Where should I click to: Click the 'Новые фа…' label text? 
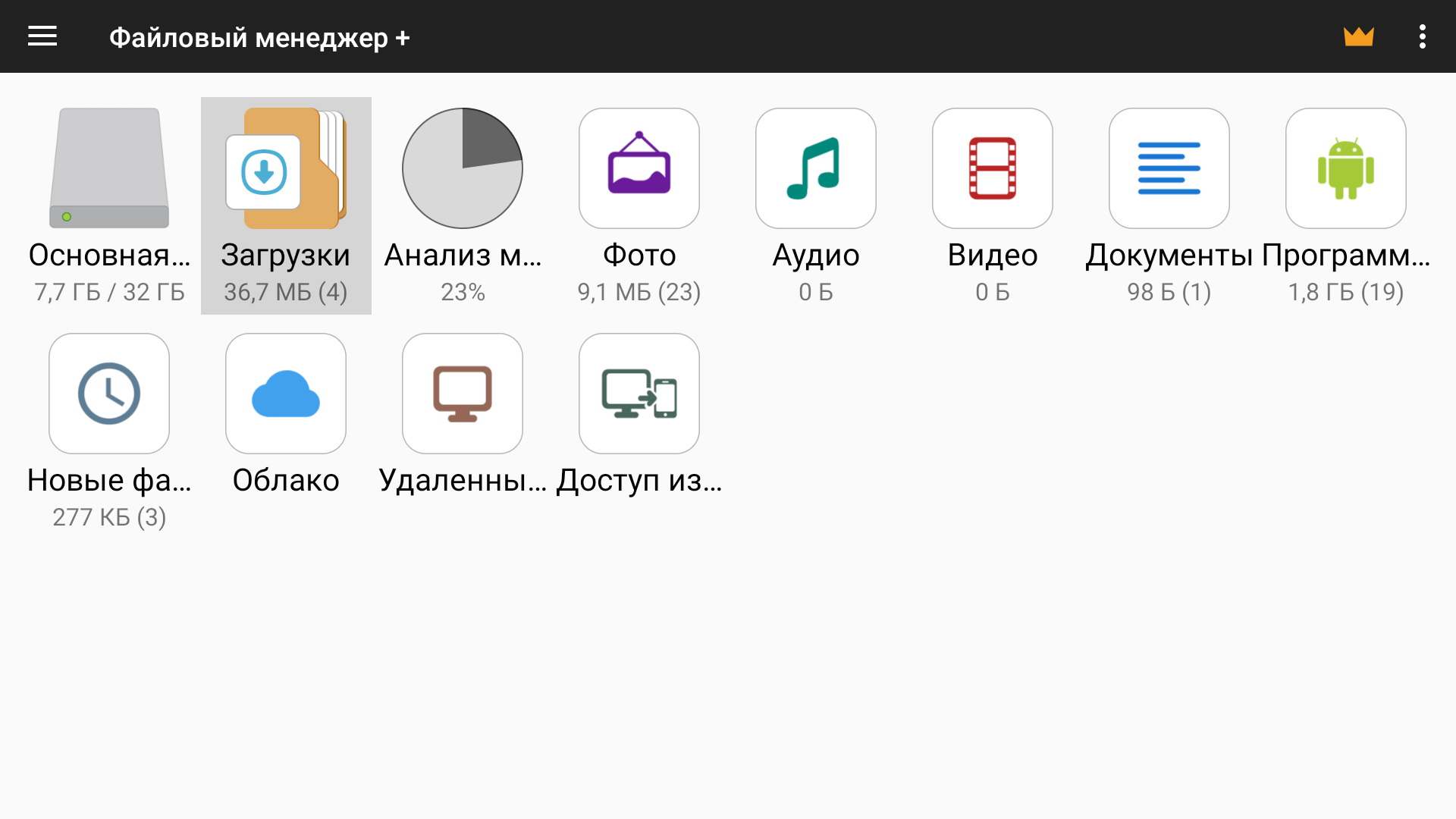pos(109,481)
